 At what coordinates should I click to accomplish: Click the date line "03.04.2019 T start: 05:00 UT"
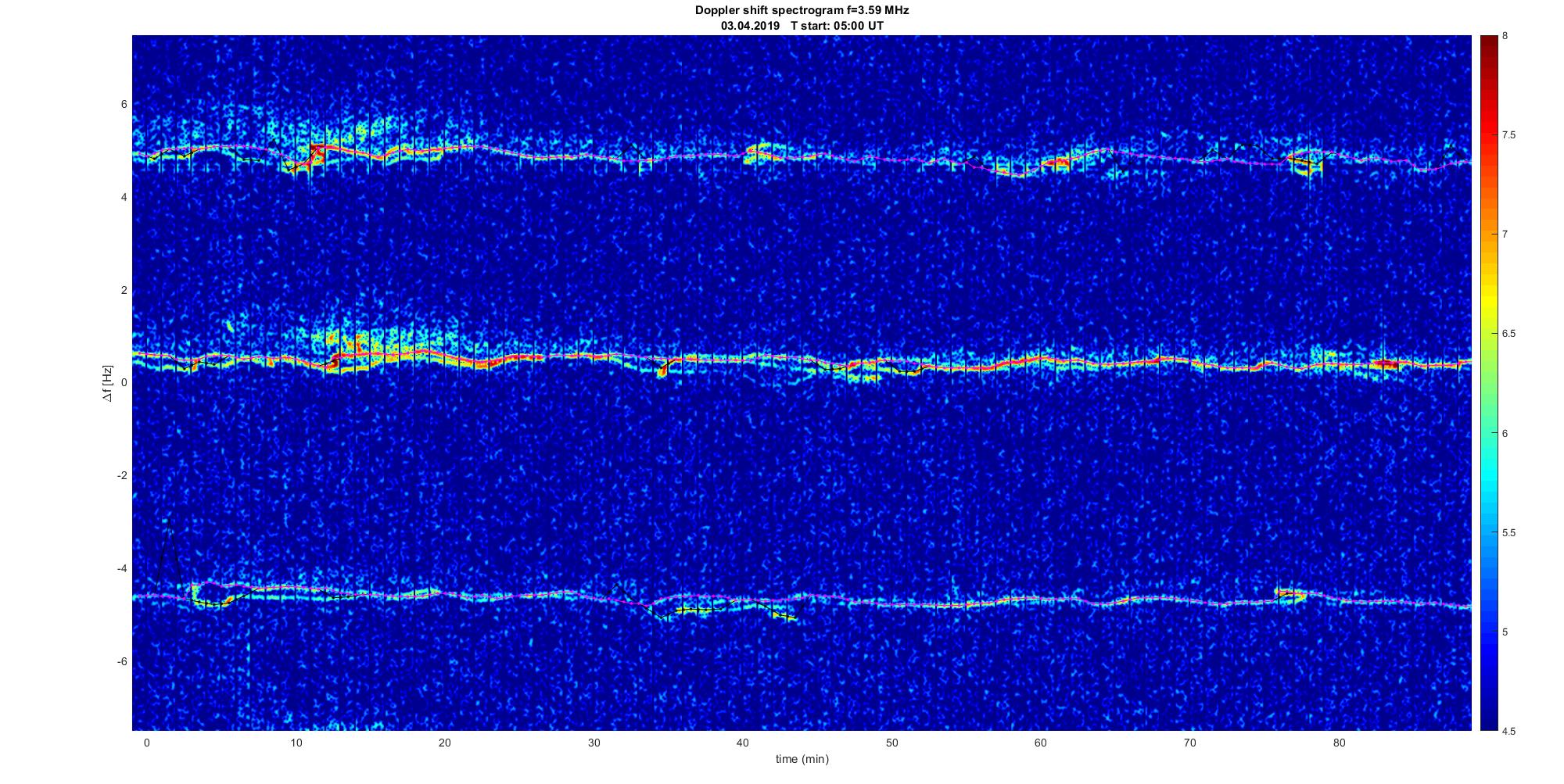click(x=802, y=26)
